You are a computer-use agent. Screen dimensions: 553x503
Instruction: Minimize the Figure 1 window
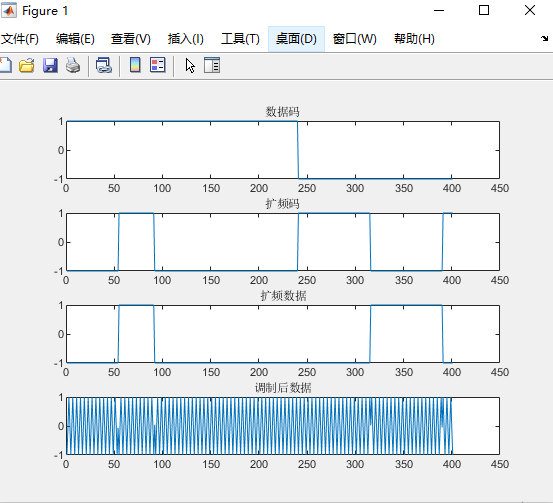click(439, 10)
